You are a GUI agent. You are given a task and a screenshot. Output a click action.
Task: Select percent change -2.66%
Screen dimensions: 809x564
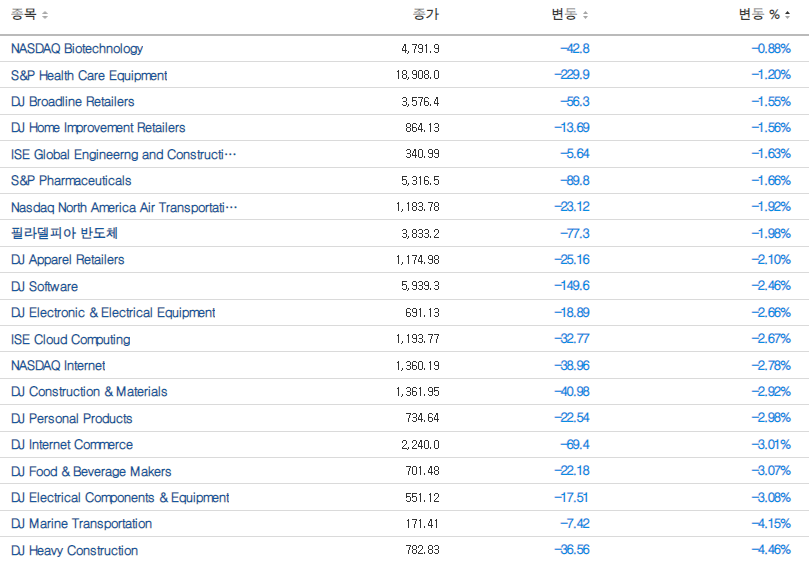click(771, 313)
